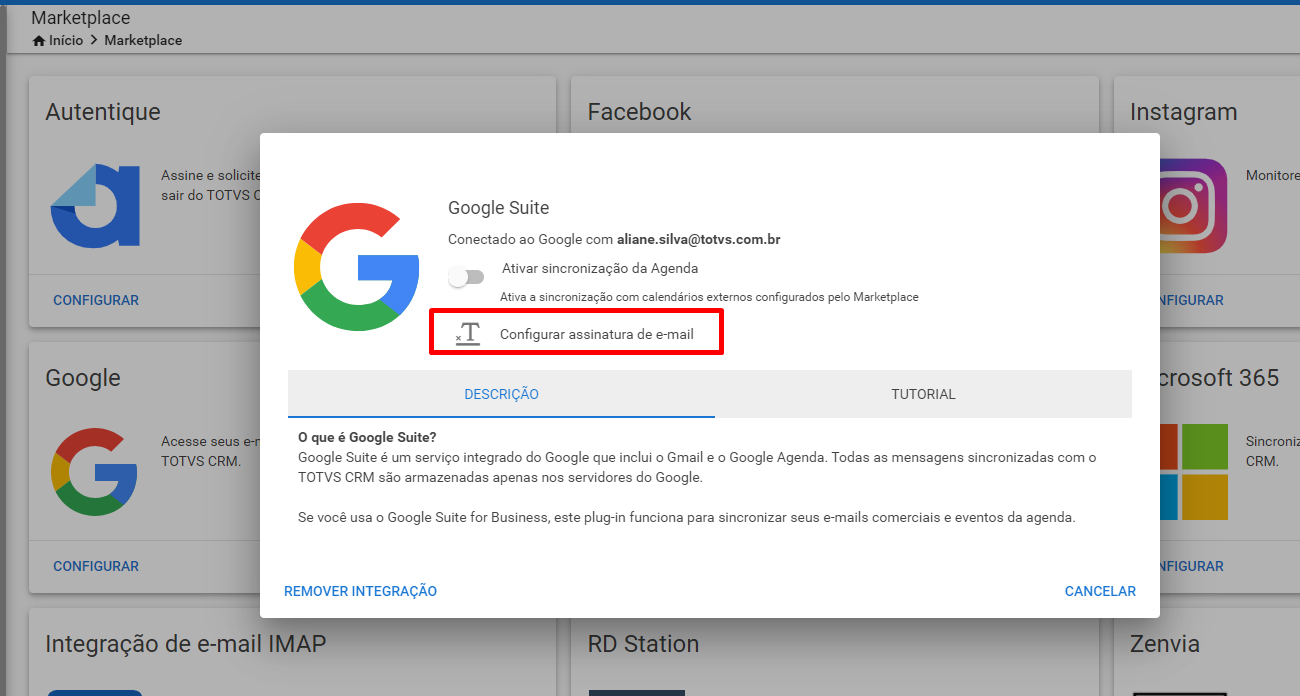Click the home icon in breadcrumb
The image size is (1300, 696).
tap(39, 41)
